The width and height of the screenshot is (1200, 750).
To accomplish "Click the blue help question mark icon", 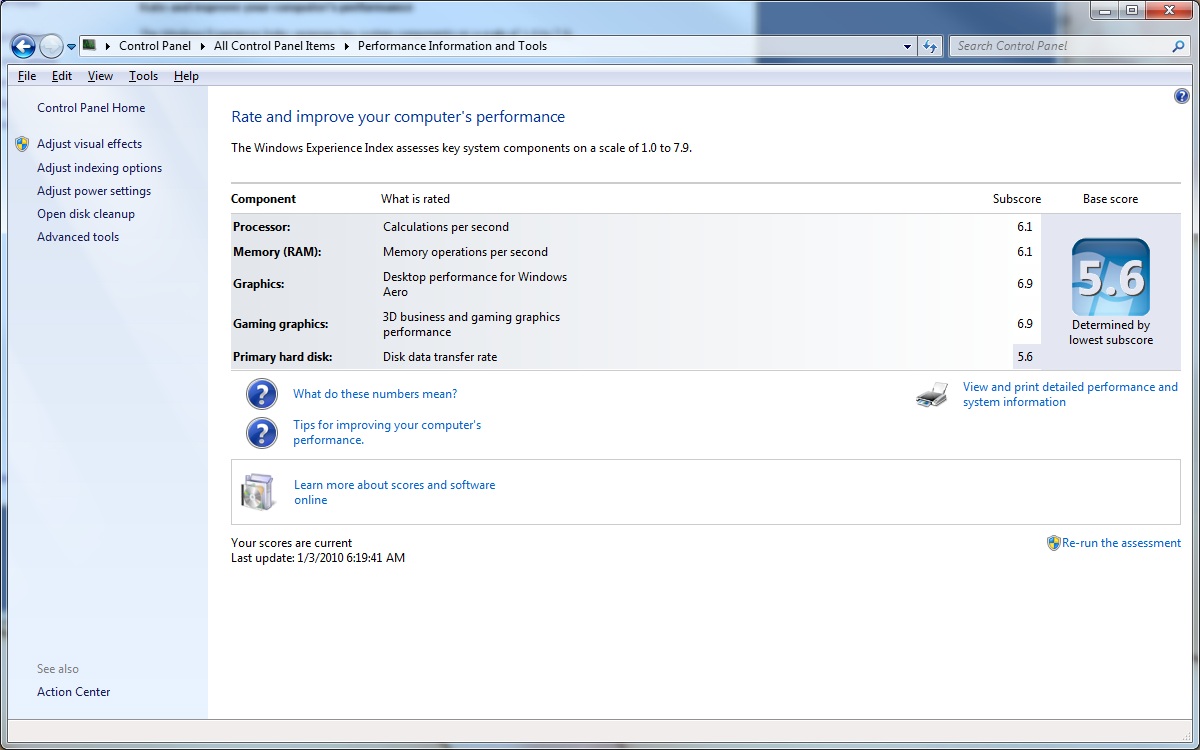I will pyautogui.click(x=1181, y=97).
